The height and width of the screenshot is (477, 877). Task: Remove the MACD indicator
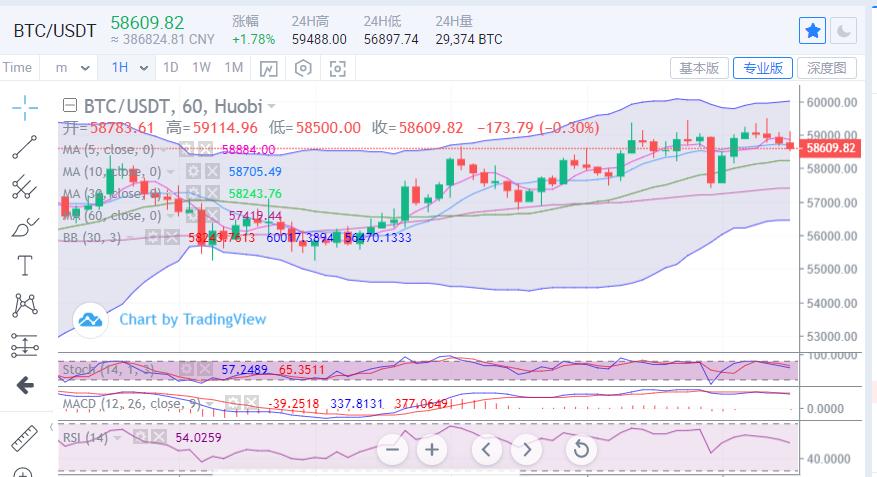(x=252, y=403)
